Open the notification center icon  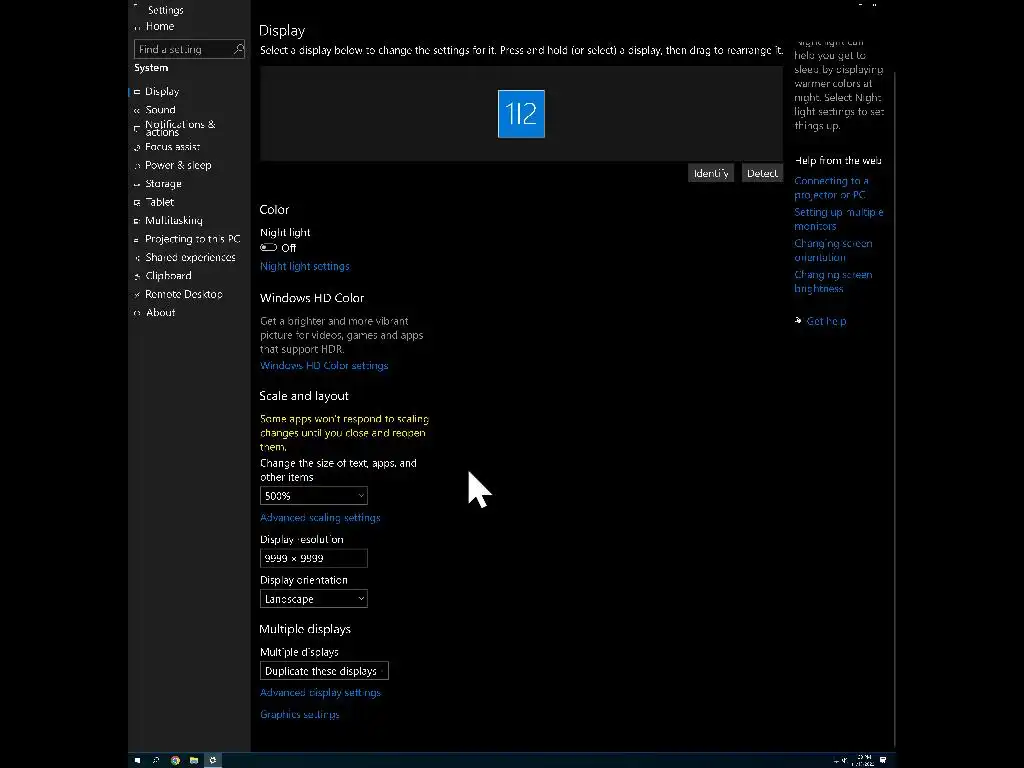883,760
